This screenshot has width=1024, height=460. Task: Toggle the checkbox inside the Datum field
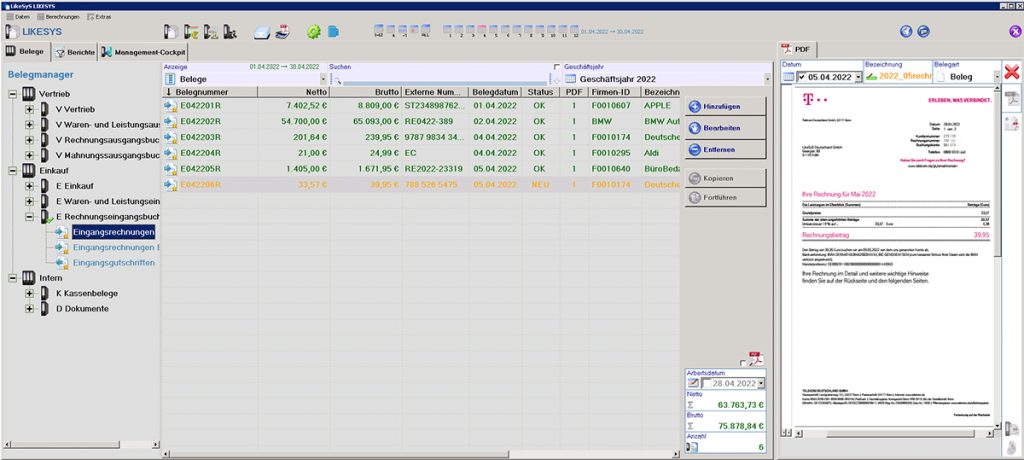(x=802, y=77)
